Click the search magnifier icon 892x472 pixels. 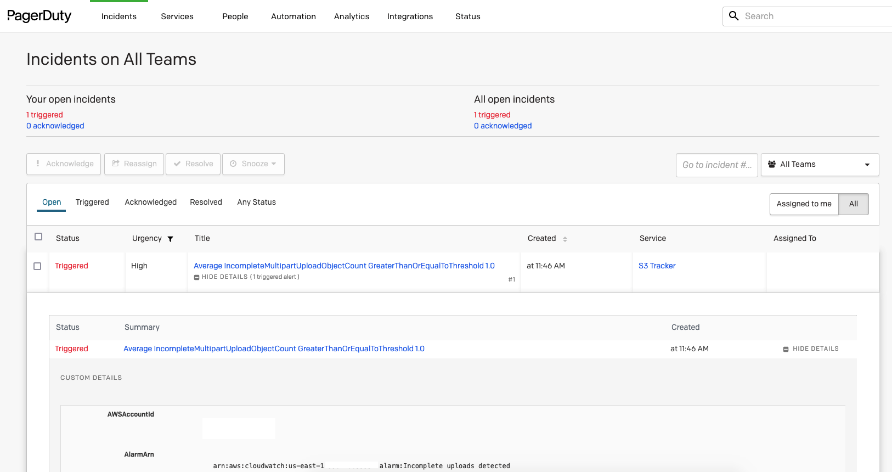(734, 16)
